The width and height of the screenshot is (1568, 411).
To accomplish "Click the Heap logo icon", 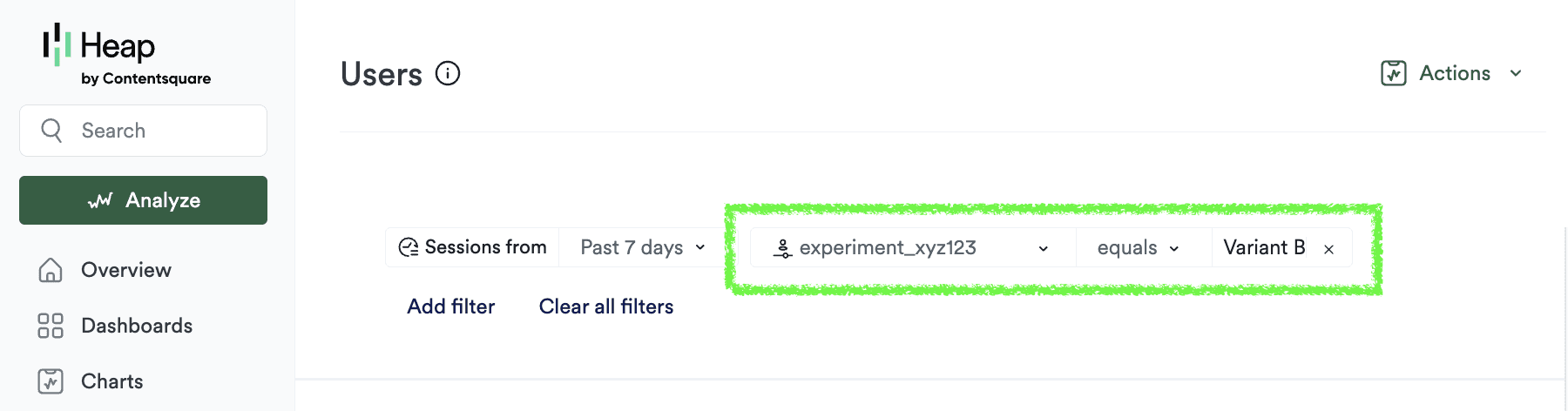I will [x=57, y=44].
